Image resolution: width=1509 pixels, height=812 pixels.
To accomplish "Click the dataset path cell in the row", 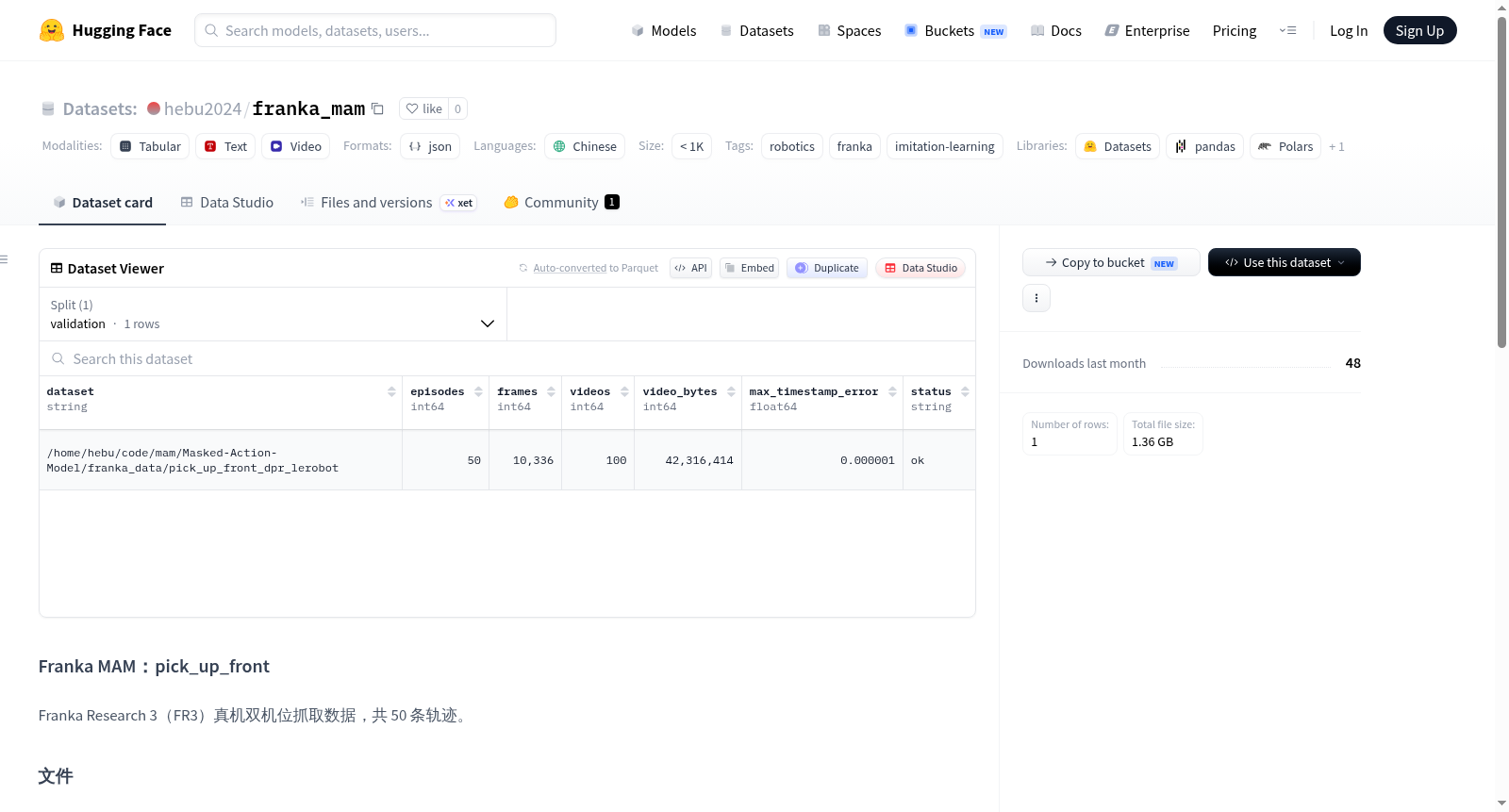I will 221,460.
